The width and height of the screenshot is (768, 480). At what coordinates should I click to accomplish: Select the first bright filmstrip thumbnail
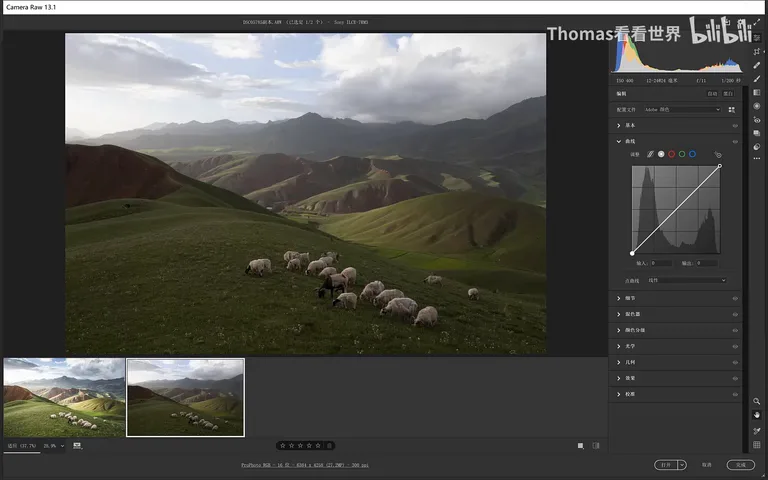(x=64, y=397)
